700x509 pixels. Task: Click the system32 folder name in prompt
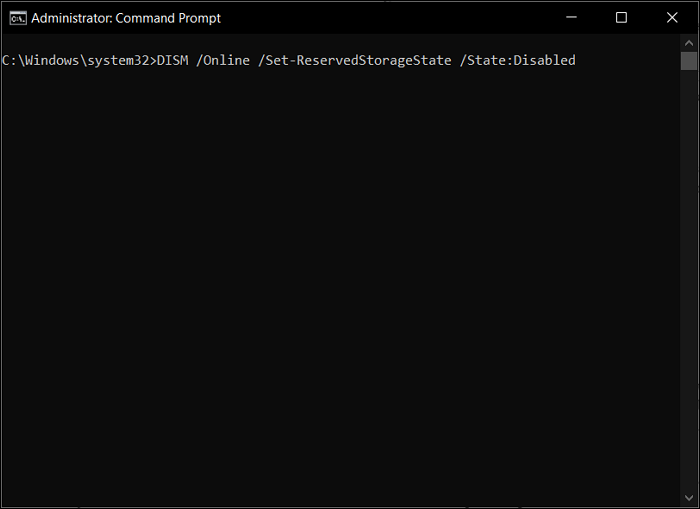point(118,61)
